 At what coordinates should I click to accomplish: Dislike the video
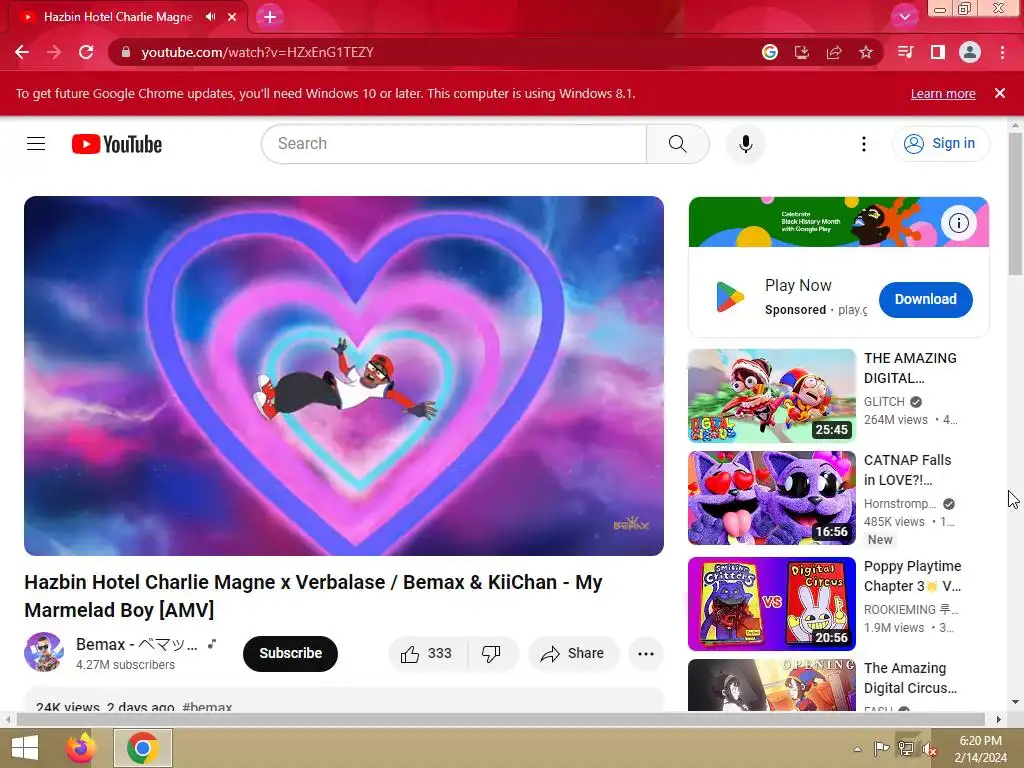click(x=492, y=654)
